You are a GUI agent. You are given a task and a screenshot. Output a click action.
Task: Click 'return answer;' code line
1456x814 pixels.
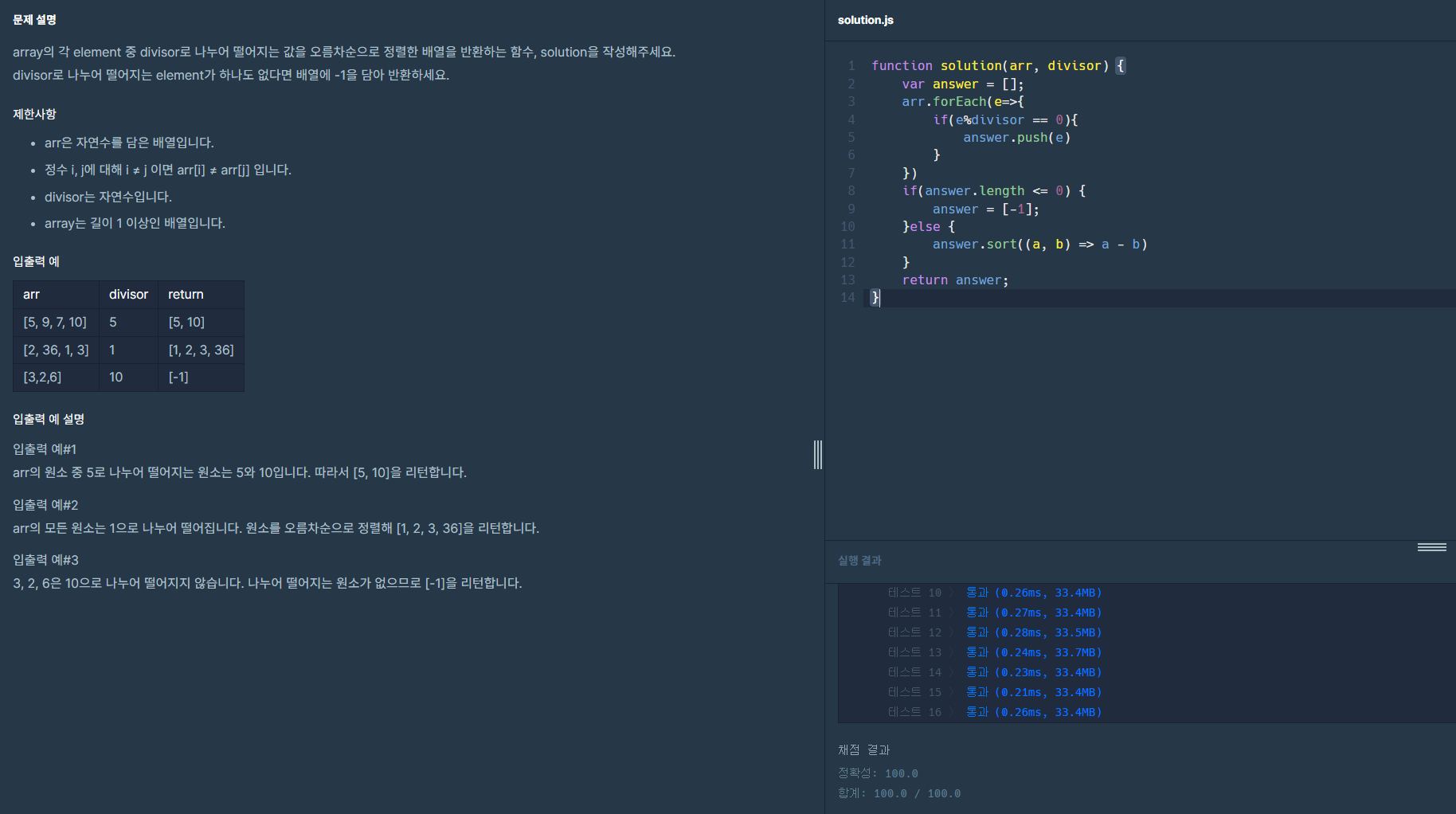[955, 280]
